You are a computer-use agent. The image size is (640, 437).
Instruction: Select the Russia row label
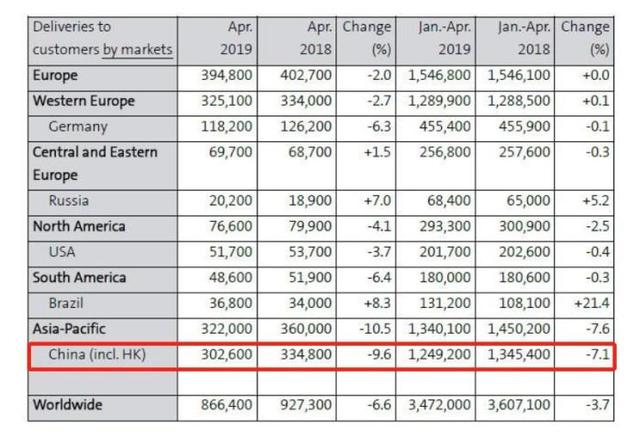[74, 200]
